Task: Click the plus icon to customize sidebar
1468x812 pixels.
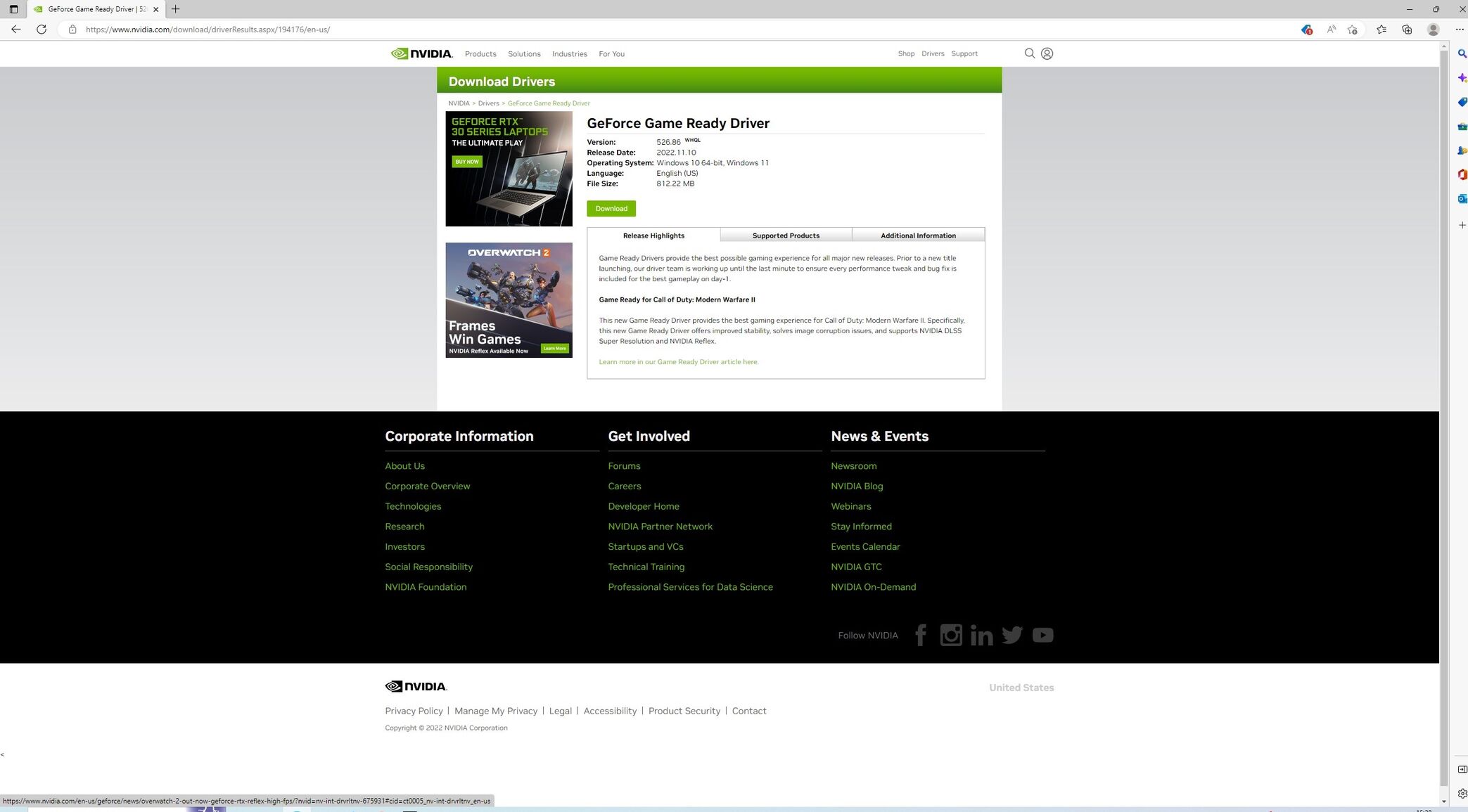Action: coord(1462,225)
